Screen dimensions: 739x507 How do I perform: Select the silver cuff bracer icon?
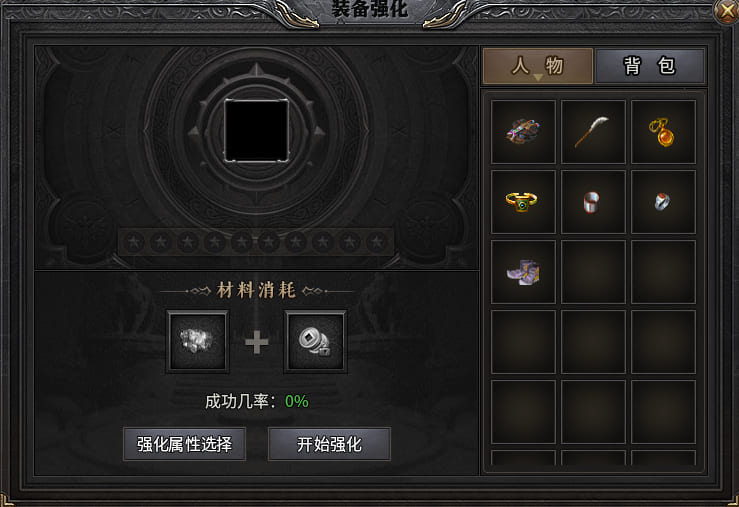tap(593, 202)
